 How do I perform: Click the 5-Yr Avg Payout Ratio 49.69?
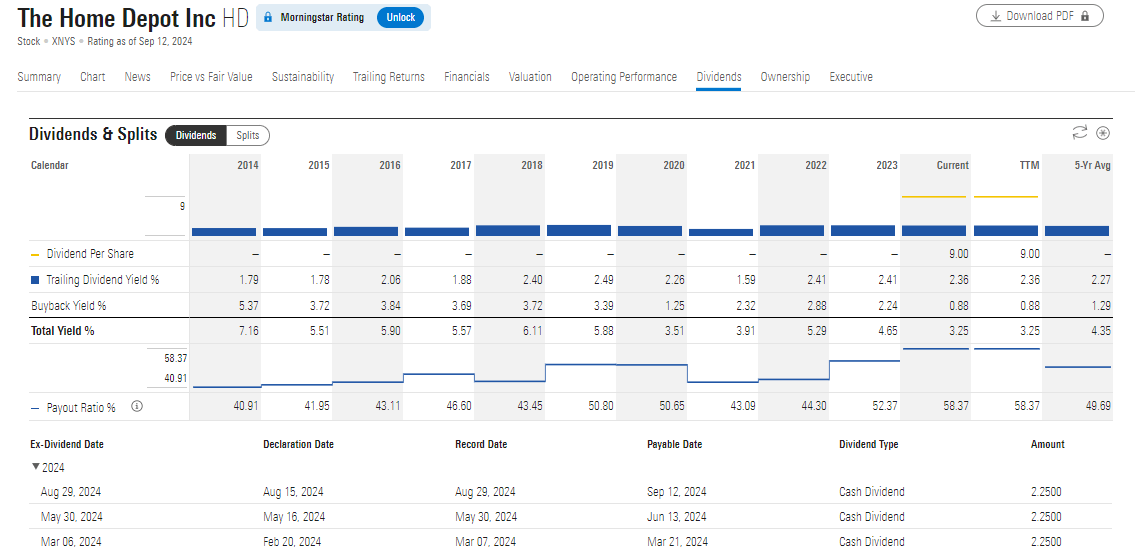click(1099, 406)
